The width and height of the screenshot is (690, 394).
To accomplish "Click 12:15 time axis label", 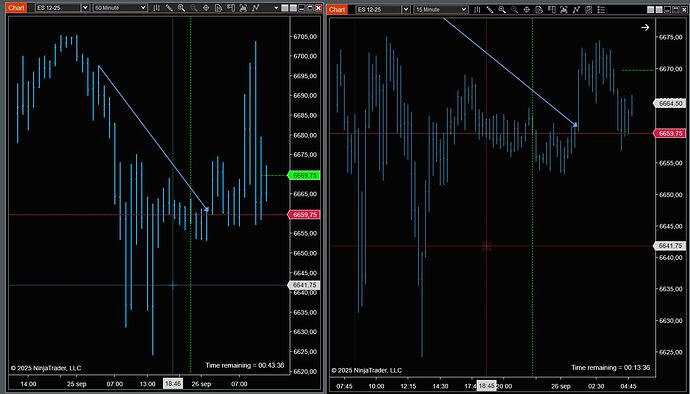I will point(408,386).
